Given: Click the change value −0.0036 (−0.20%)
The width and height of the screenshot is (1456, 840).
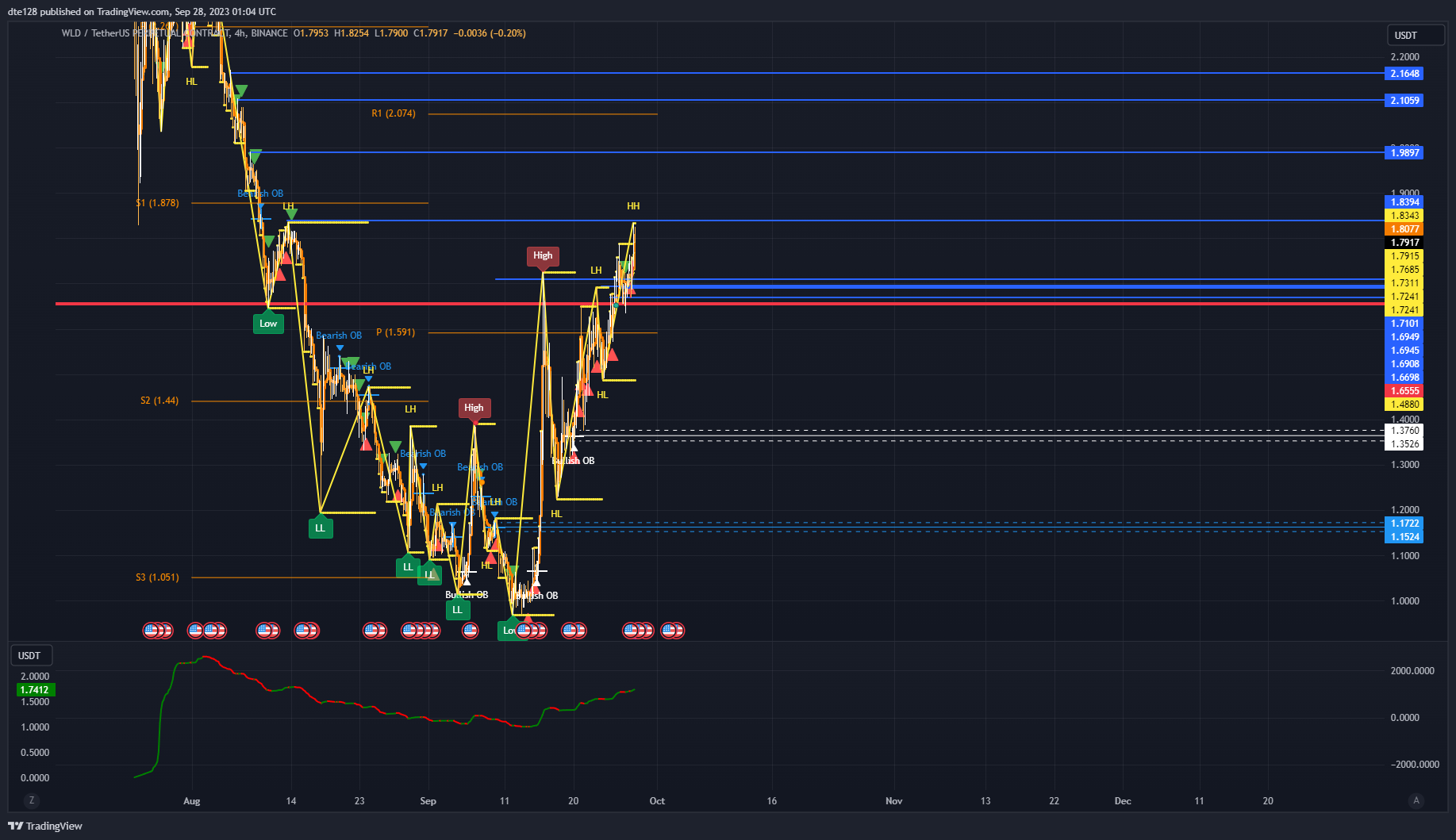Looking at the screenshot, I should (490, 33).
